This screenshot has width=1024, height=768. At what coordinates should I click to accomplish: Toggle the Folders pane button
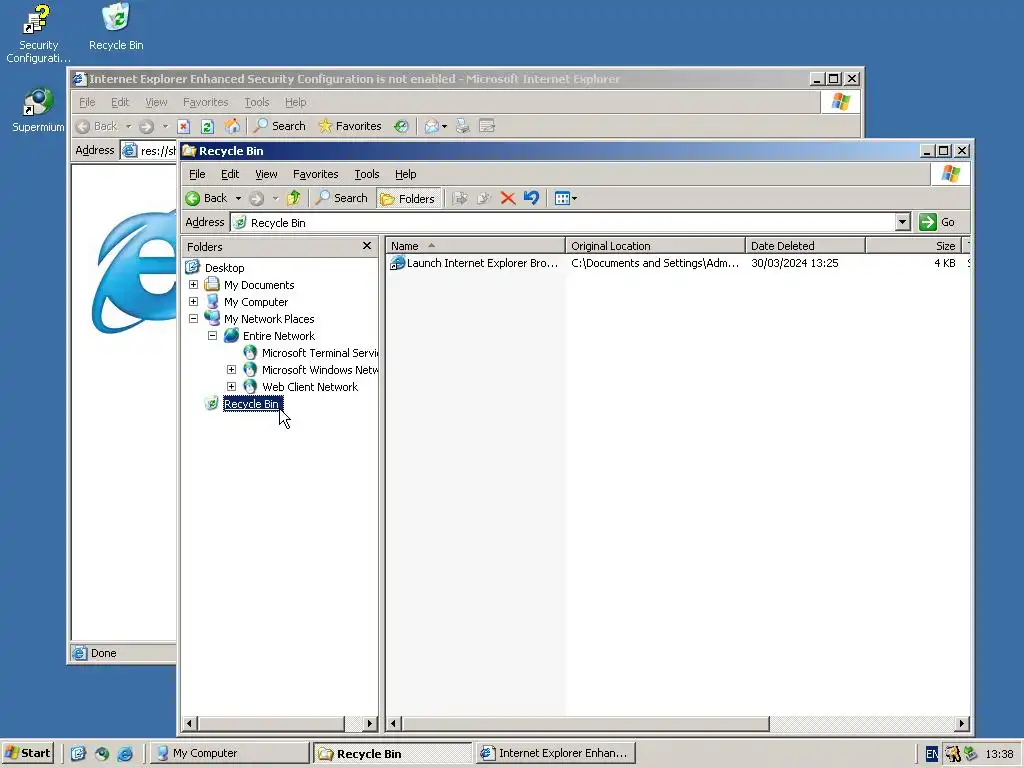pyautogui.click(x=408, y=199)
